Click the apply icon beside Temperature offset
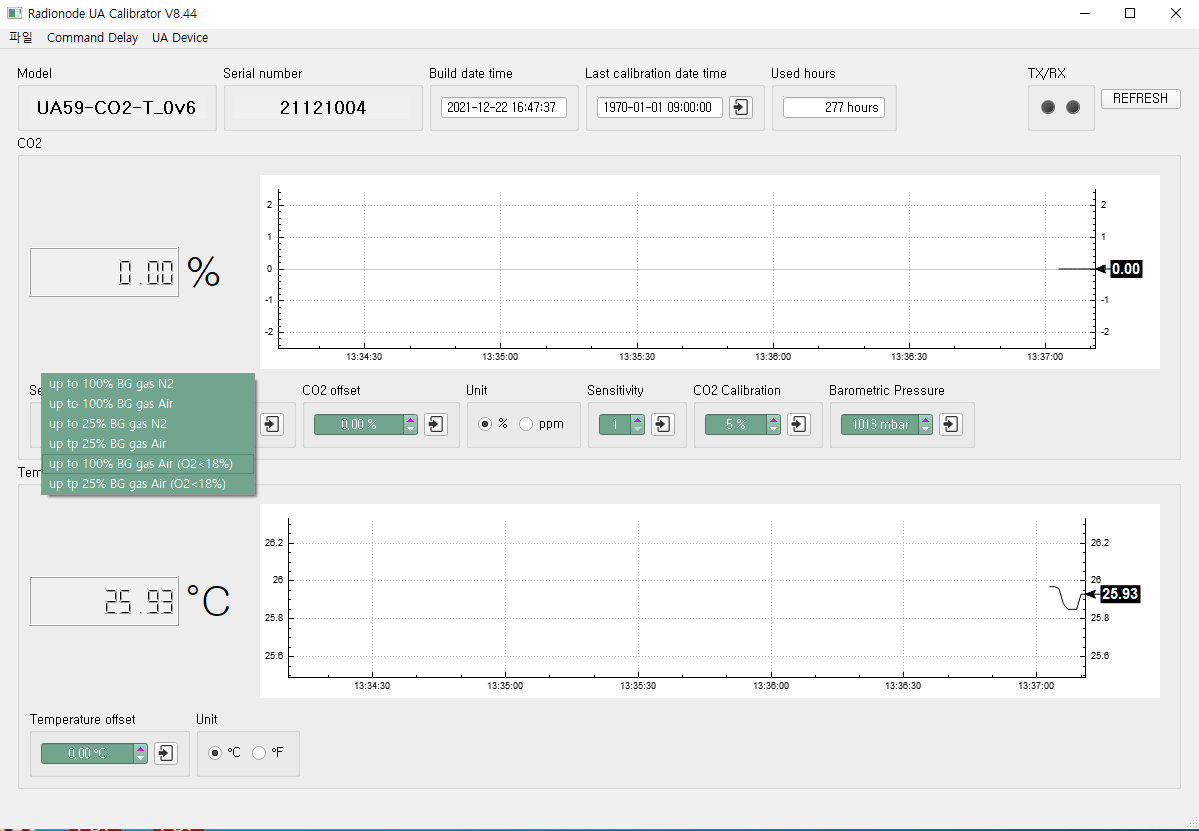 [165, 753]
